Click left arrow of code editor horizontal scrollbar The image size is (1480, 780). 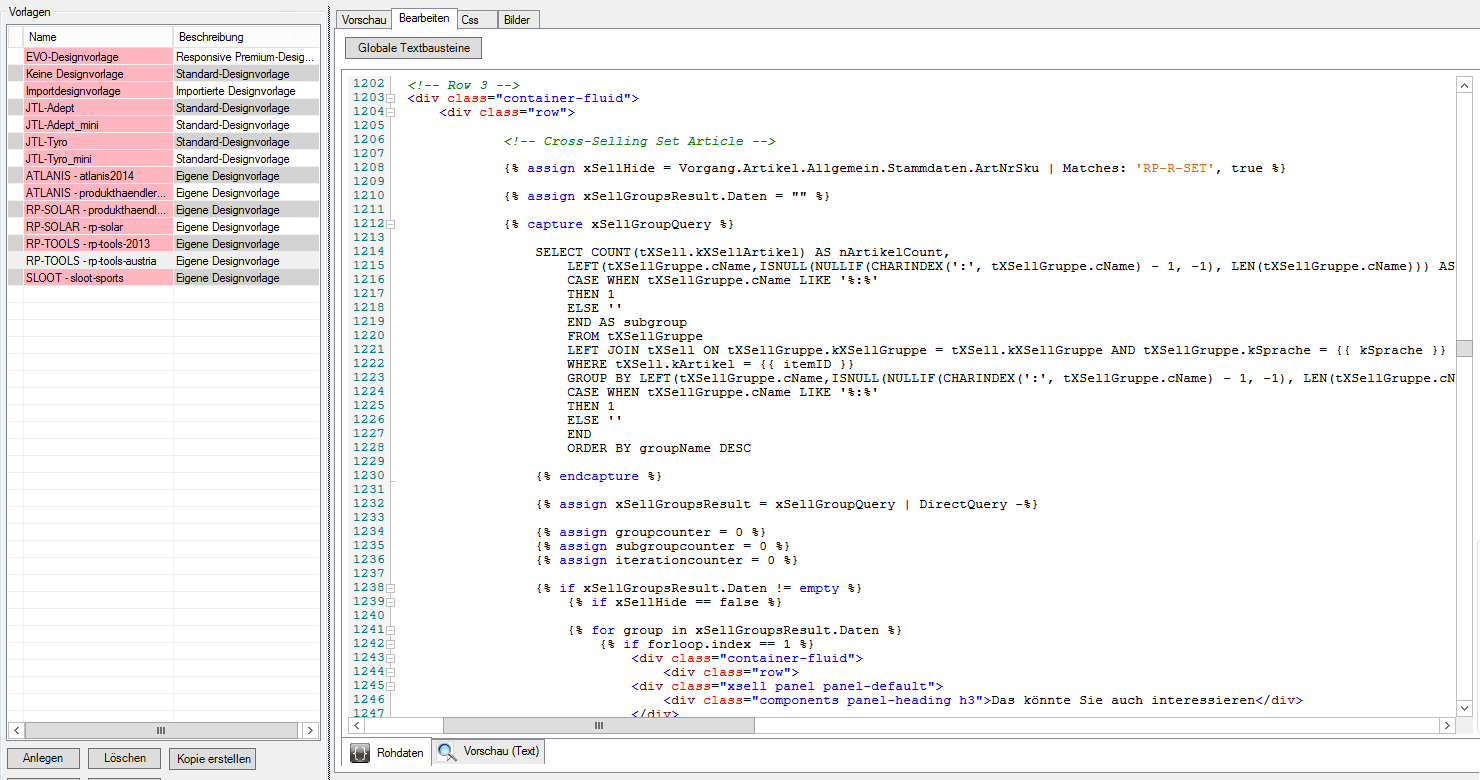[356, 725]
